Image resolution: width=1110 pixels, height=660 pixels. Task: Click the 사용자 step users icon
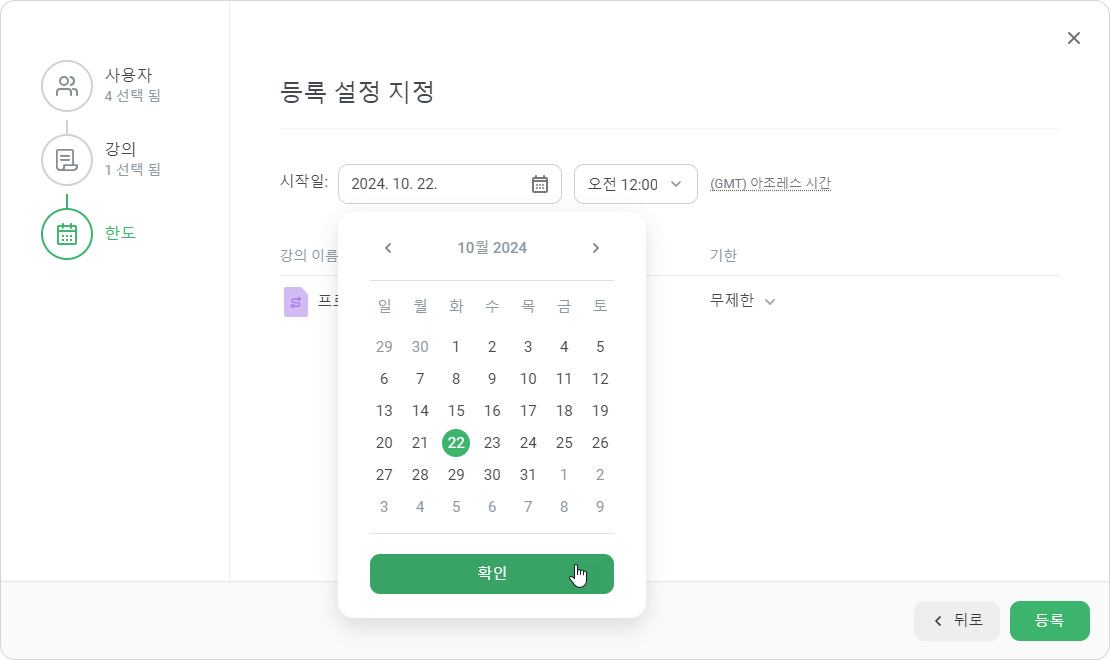tap(67, 86)
